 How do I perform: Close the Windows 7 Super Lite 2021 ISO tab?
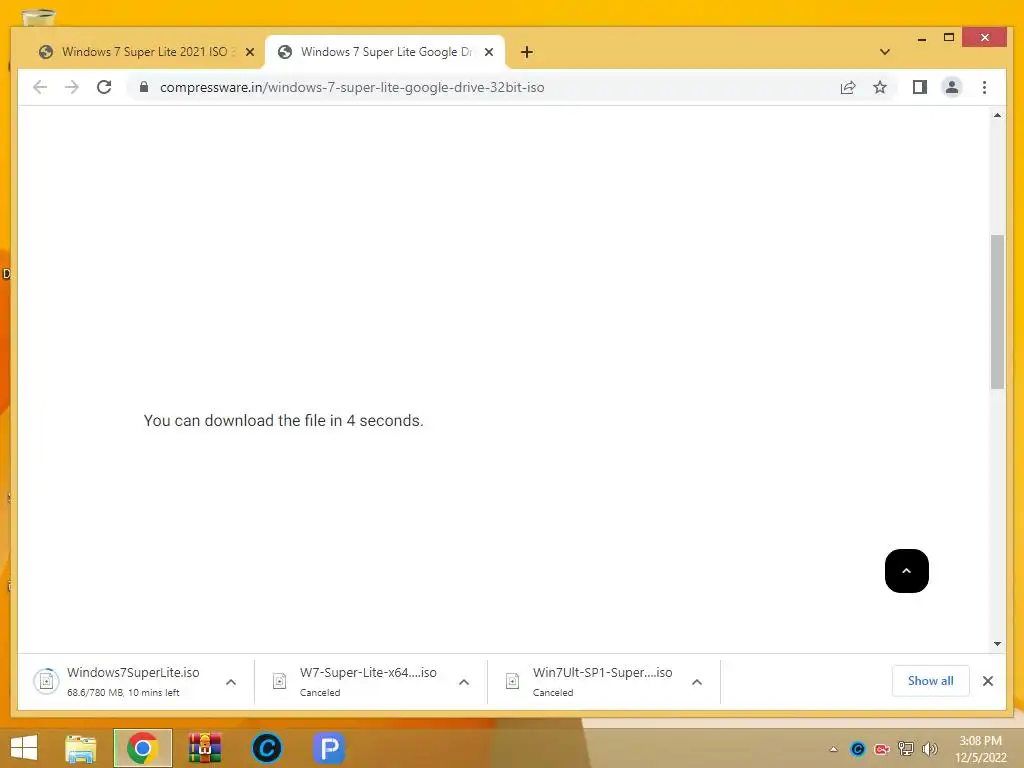pos(249,52)
